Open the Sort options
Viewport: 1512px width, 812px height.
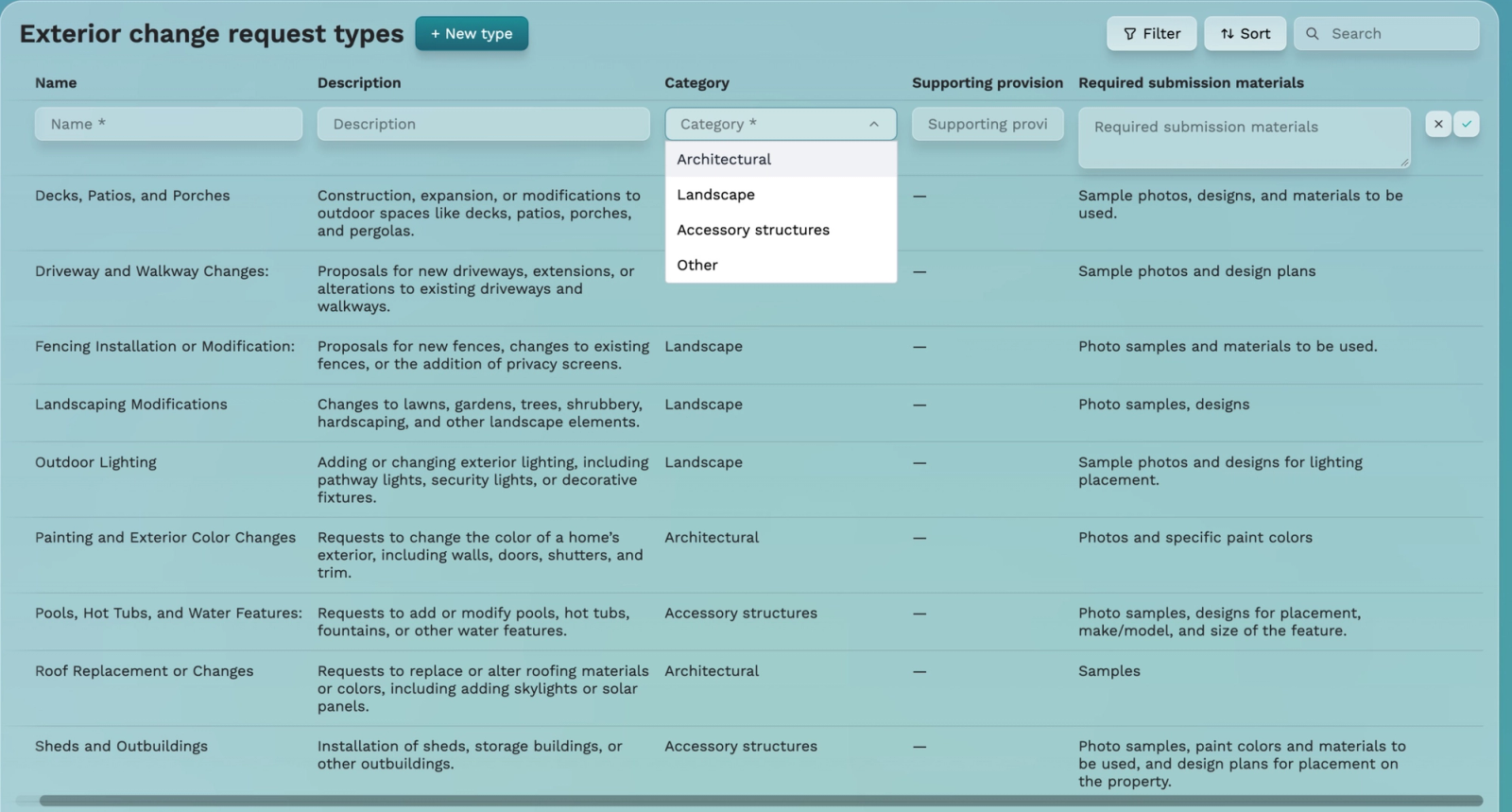1246,33
